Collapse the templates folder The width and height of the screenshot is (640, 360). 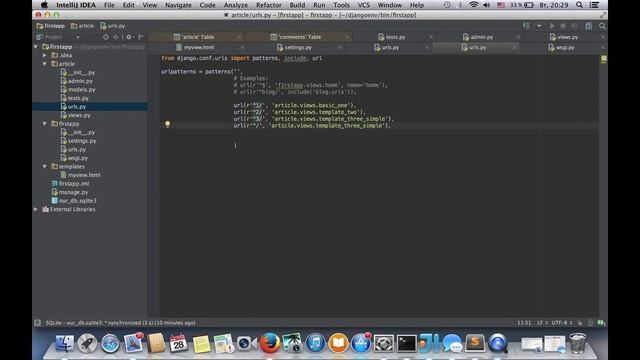pos(44,167)
